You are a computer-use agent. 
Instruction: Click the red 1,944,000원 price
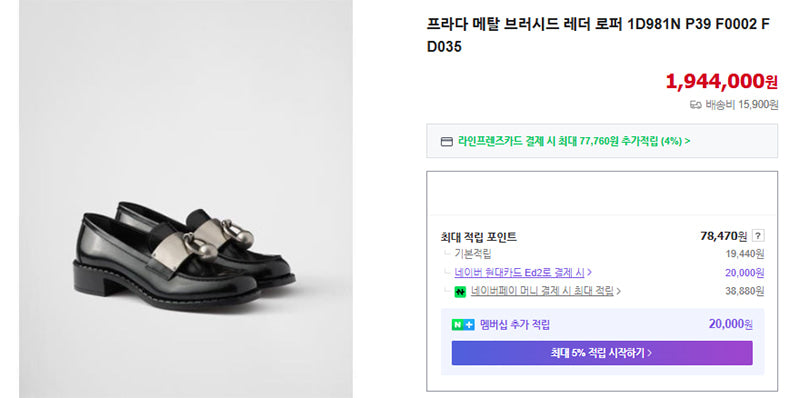click(721, 82)
